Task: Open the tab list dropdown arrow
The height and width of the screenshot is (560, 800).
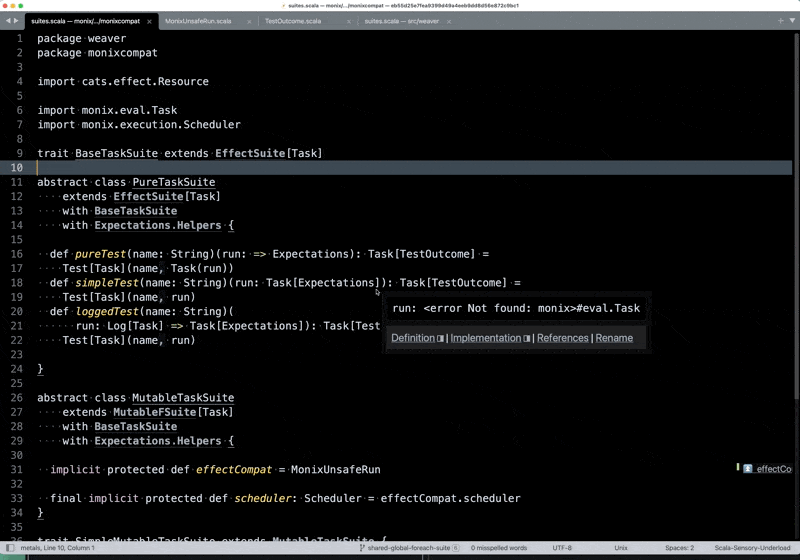Action: 792,21
